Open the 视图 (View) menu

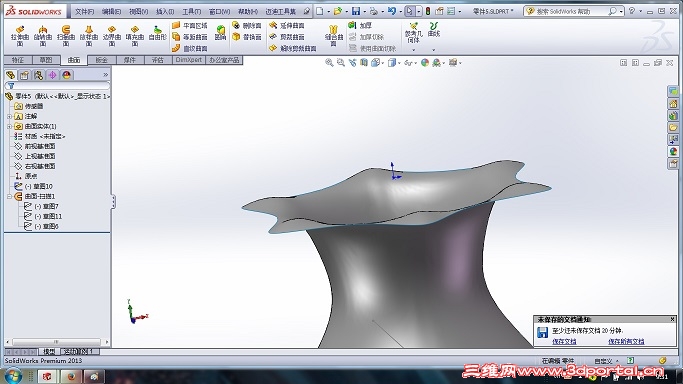point(139,11)
